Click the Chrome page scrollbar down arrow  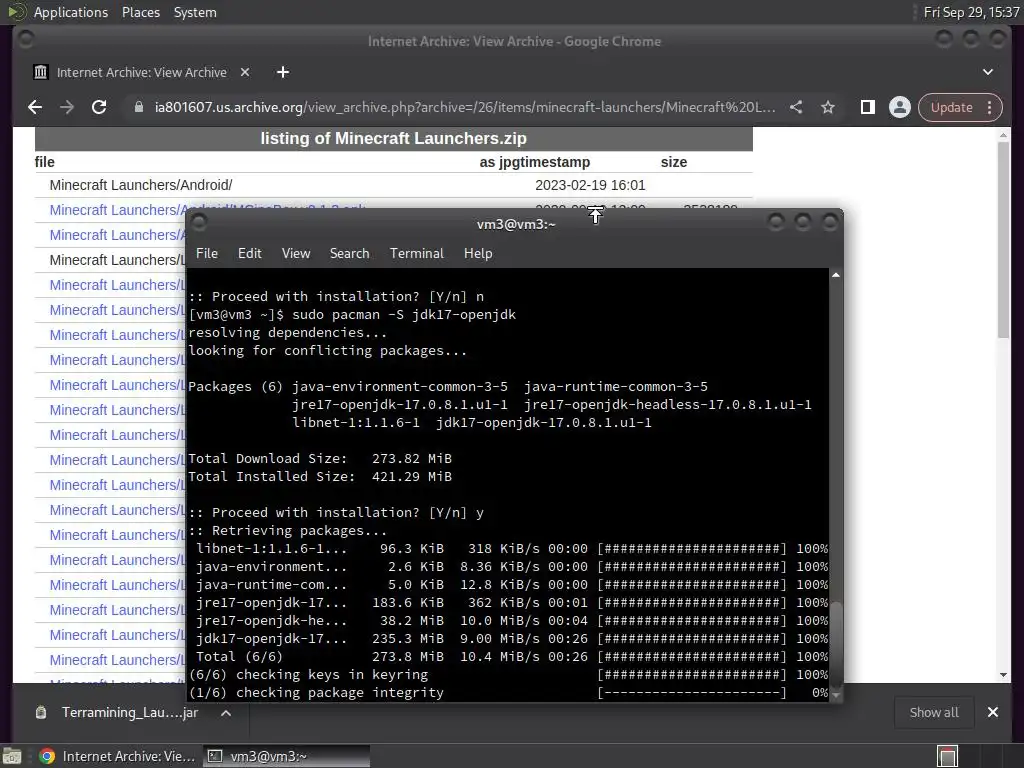pos(1003,675)
